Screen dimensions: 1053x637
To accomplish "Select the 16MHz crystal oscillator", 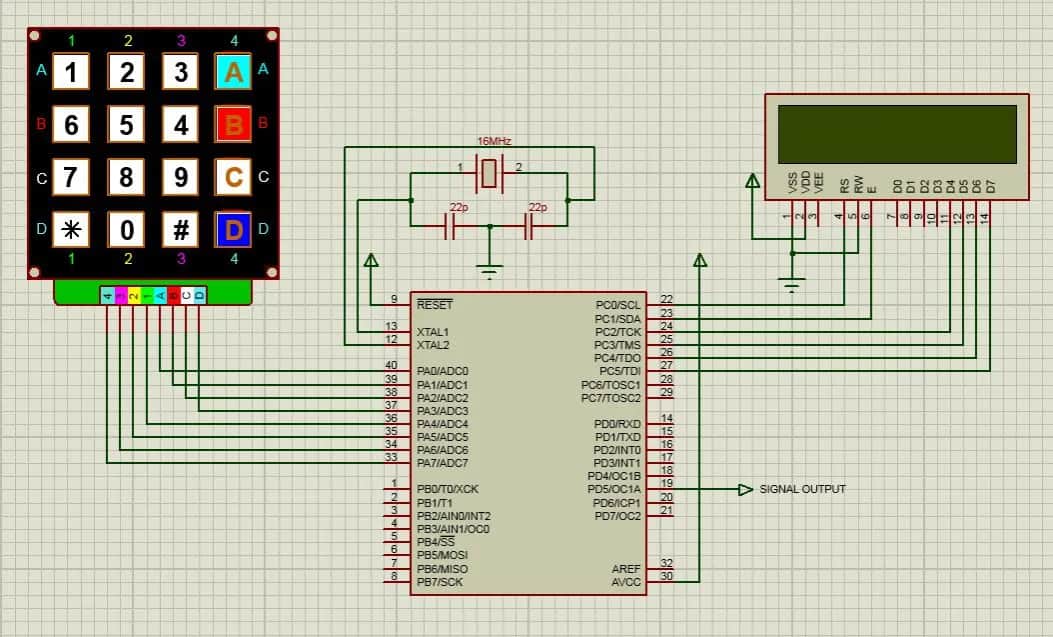I will click(487, 172).
